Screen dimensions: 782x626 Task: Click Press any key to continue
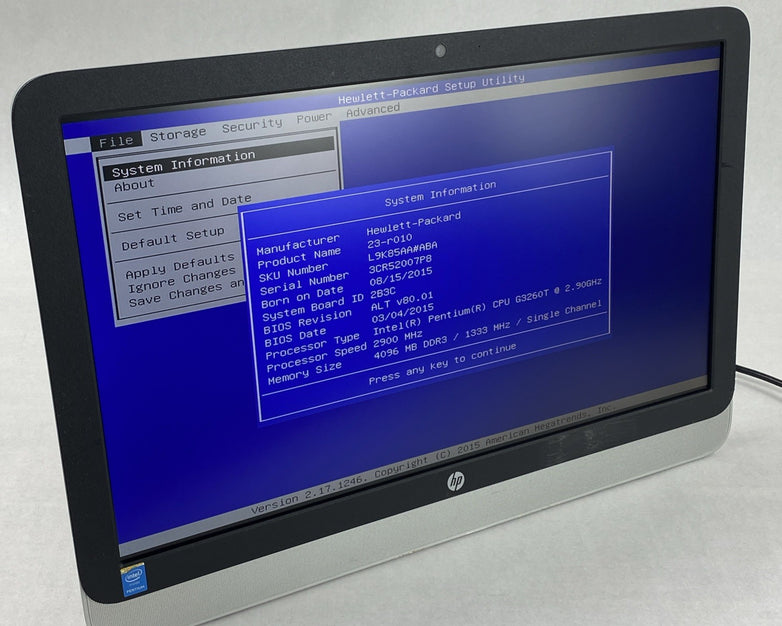click(442, 364)
